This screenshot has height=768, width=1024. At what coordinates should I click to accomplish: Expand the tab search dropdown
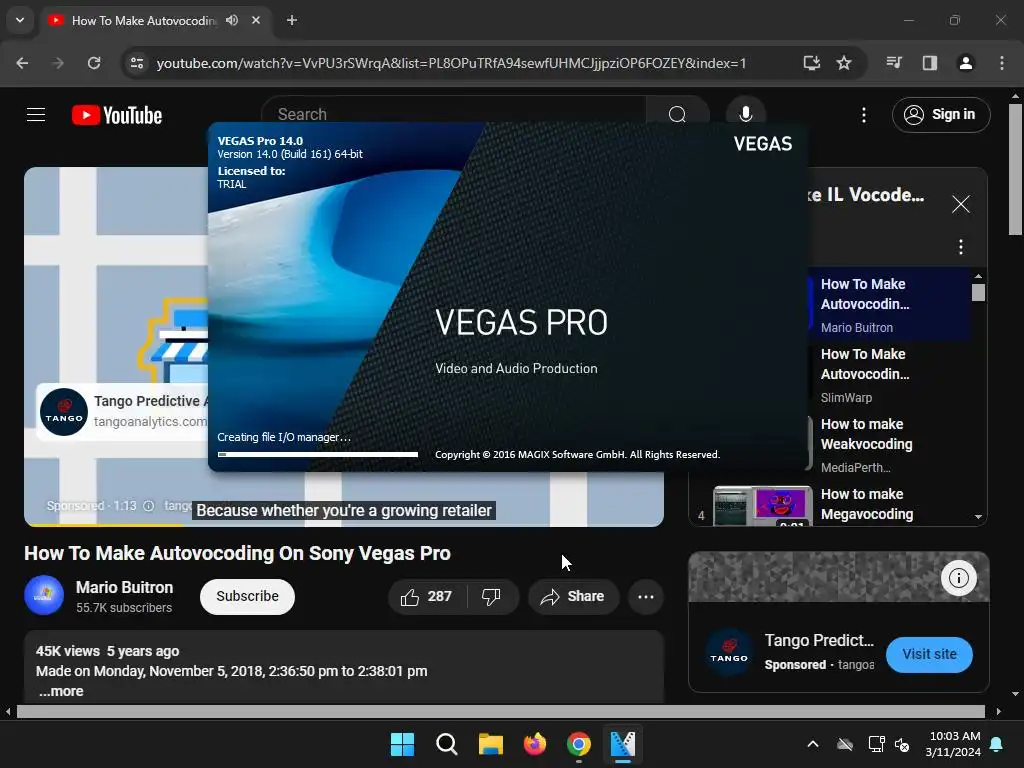[20, 20]
